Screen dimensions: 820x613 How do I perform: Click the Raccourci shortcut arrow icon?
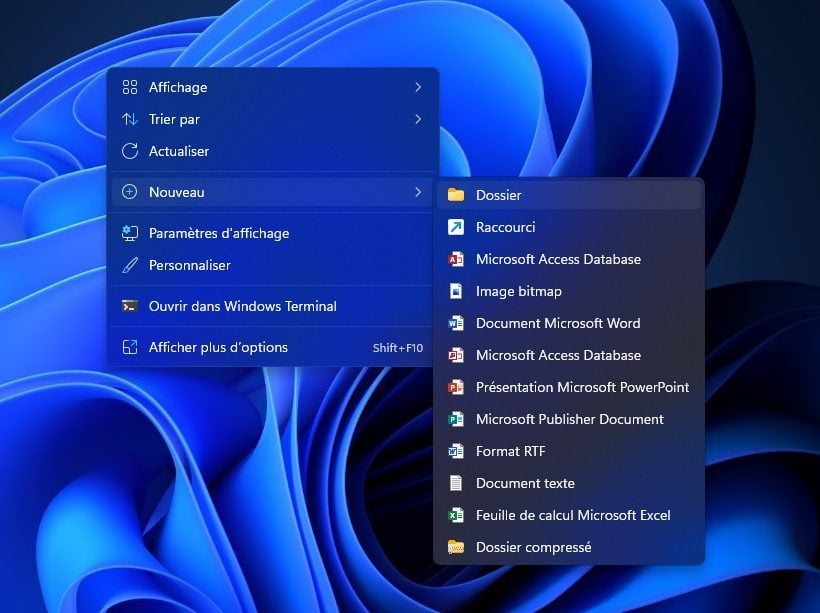456,227
